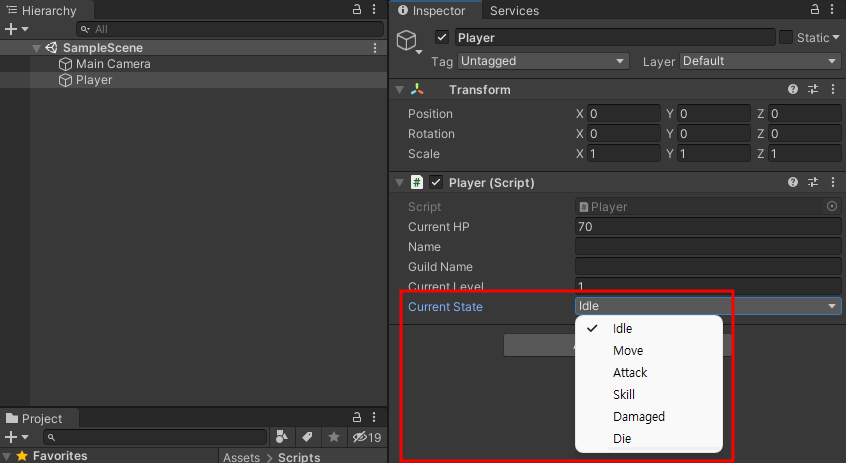Open Player (Script) component kebab menu

(833, 182)
